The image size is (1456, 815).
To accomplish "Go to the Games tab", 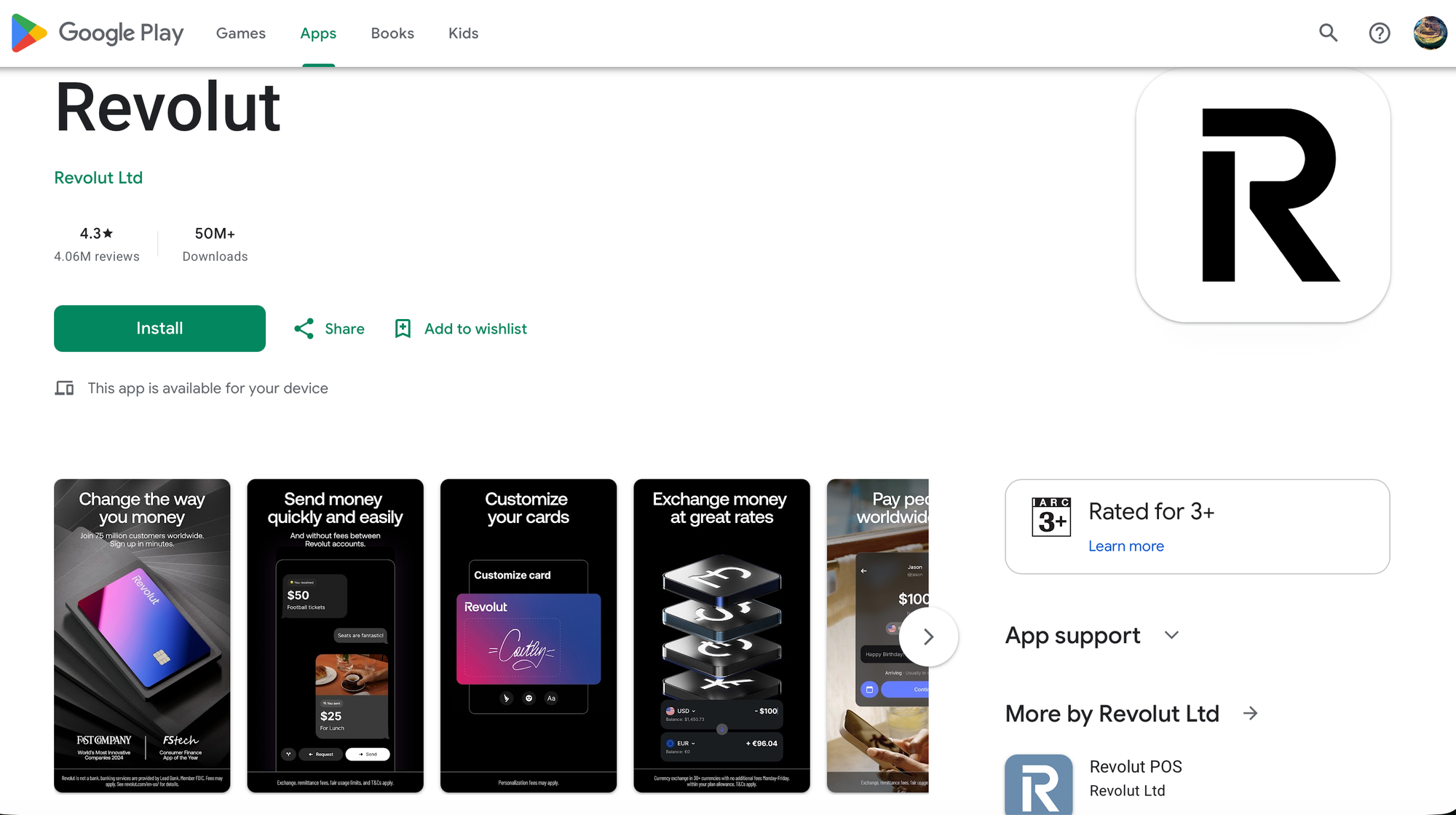I will (x=241, y=34).
